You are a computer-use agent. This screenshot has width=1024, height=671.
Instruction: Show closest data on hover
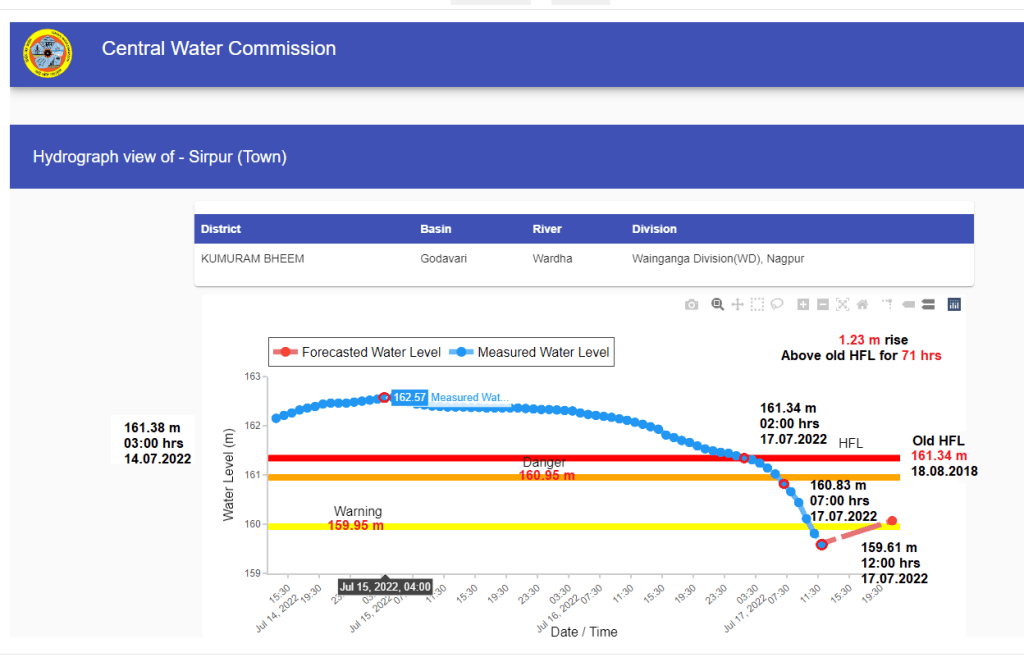(908, 304)
